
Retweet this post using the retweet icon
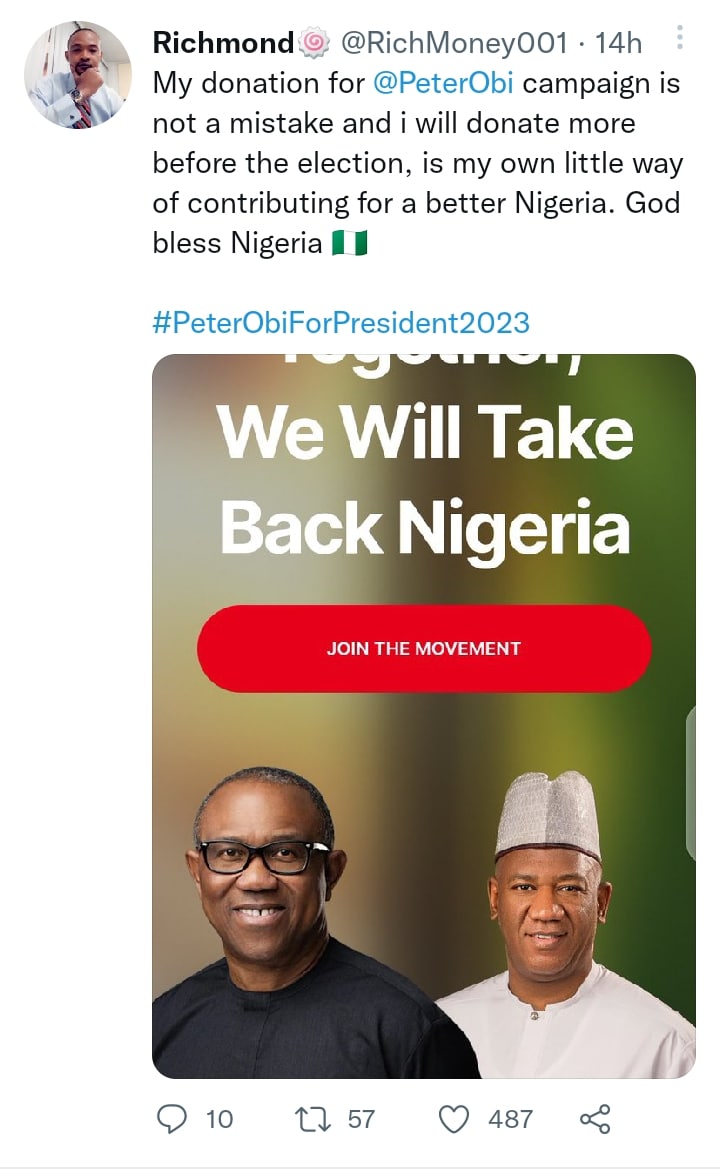click(x=313, y=1117)
